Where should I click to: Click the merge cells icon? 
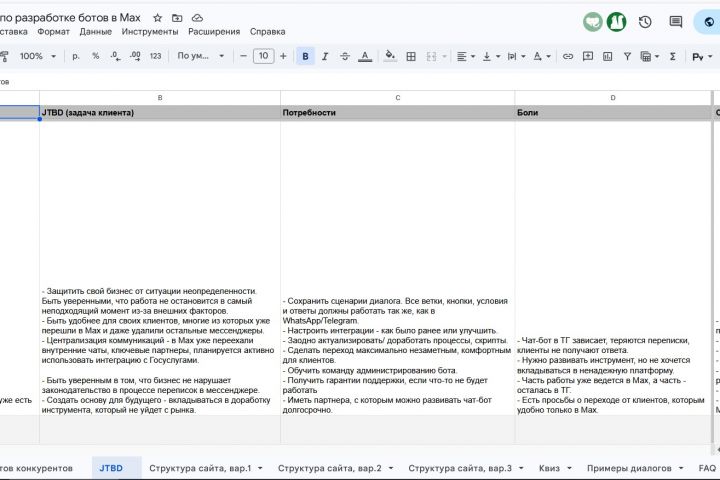tap(431, 56)
